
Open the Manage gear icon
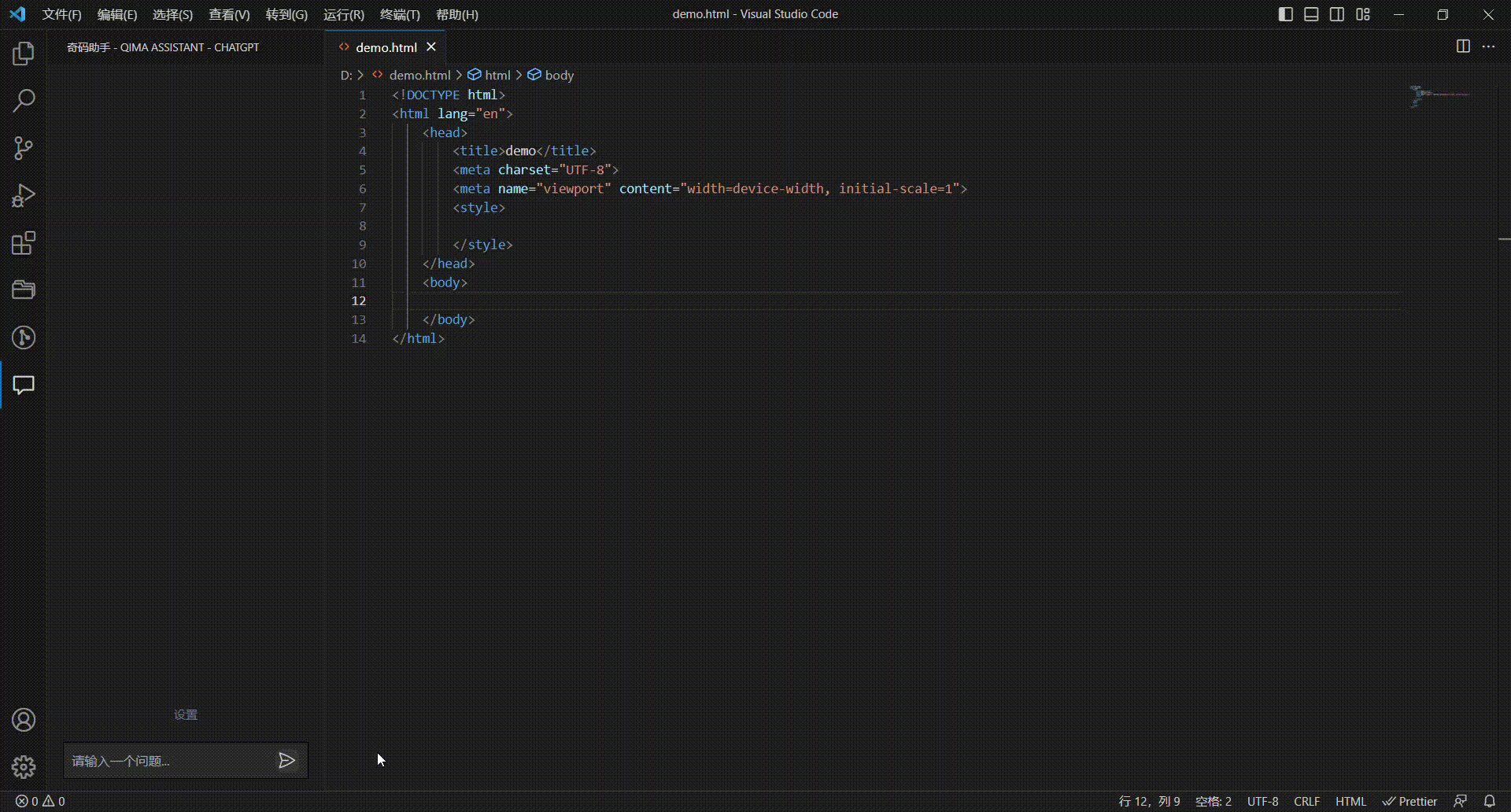pyautogui.click(x=24, y=767)
